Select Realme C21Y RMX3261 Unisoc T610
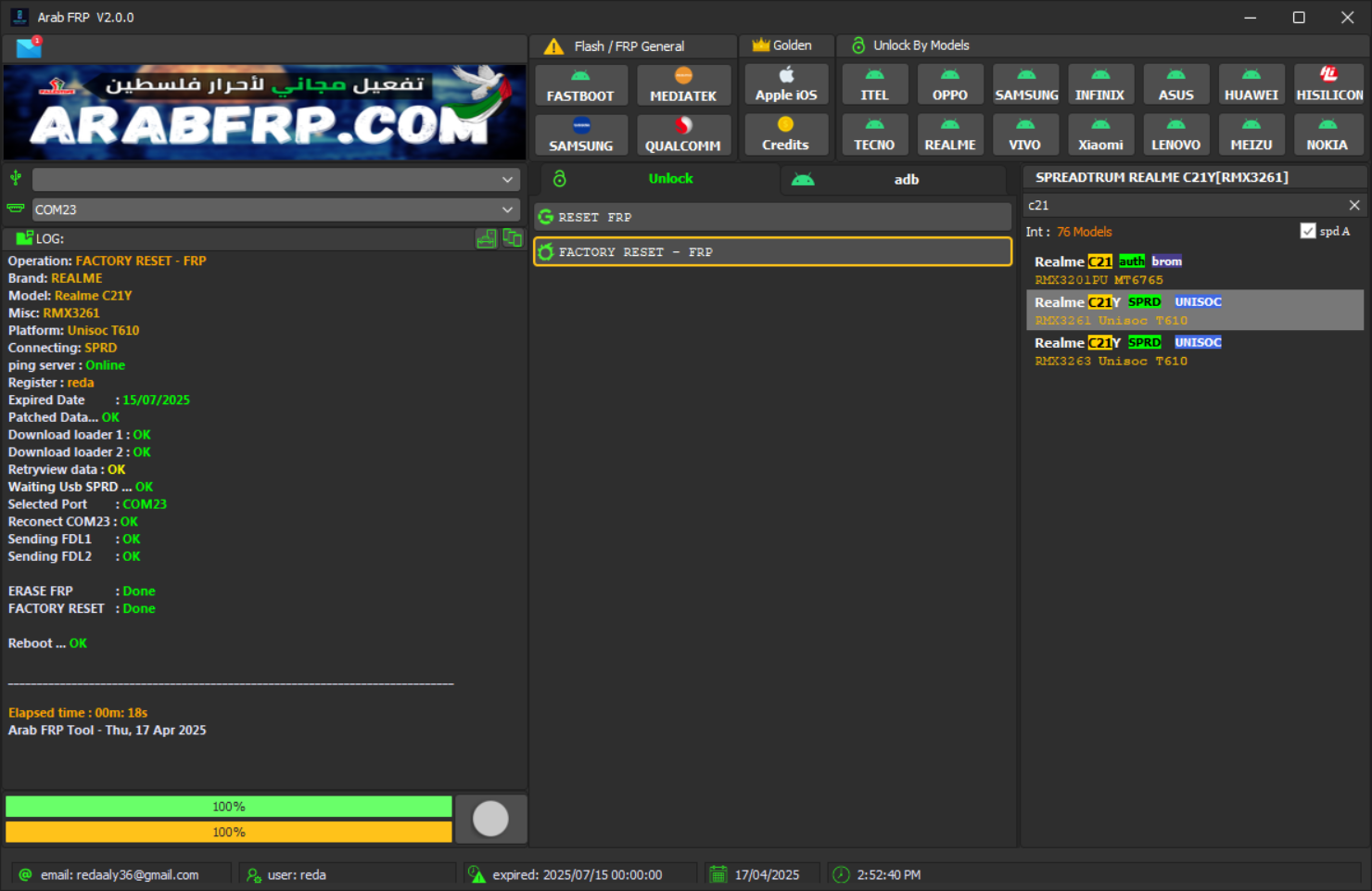Screen dimensions: 1372x891 (1194, 311)
